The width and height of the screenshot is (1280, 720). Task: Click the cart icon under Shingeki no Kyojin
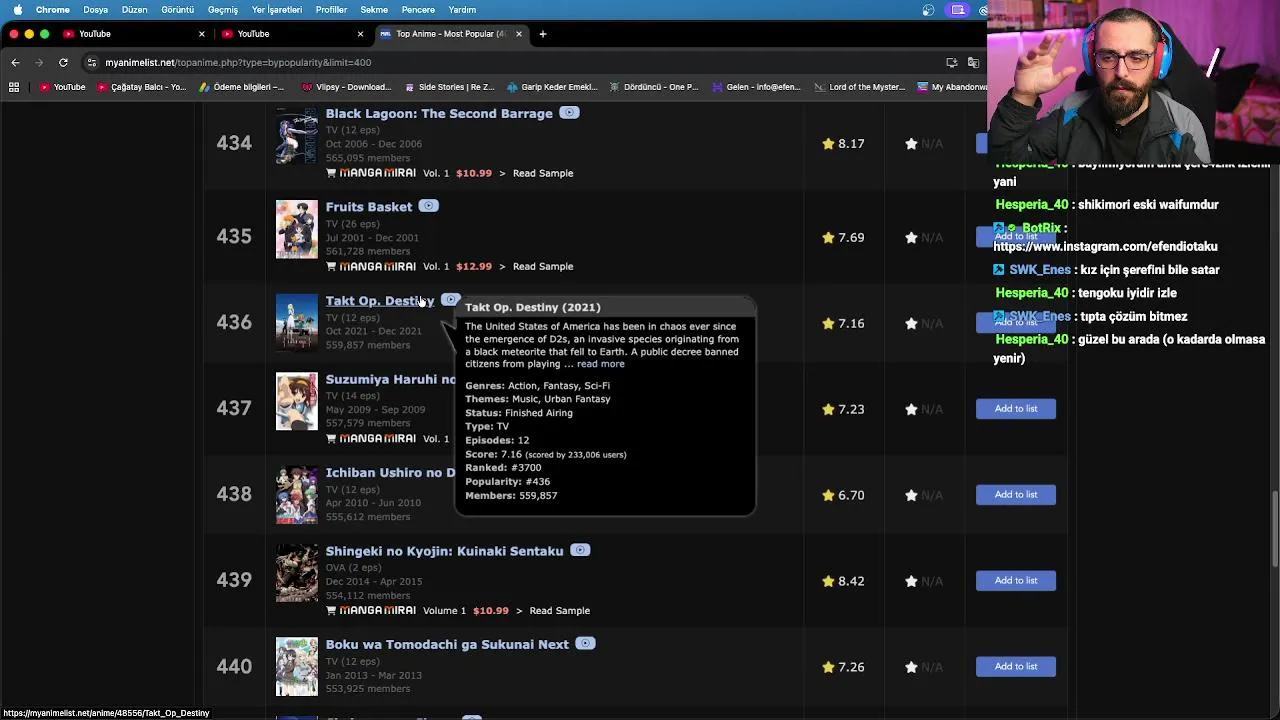331,611
